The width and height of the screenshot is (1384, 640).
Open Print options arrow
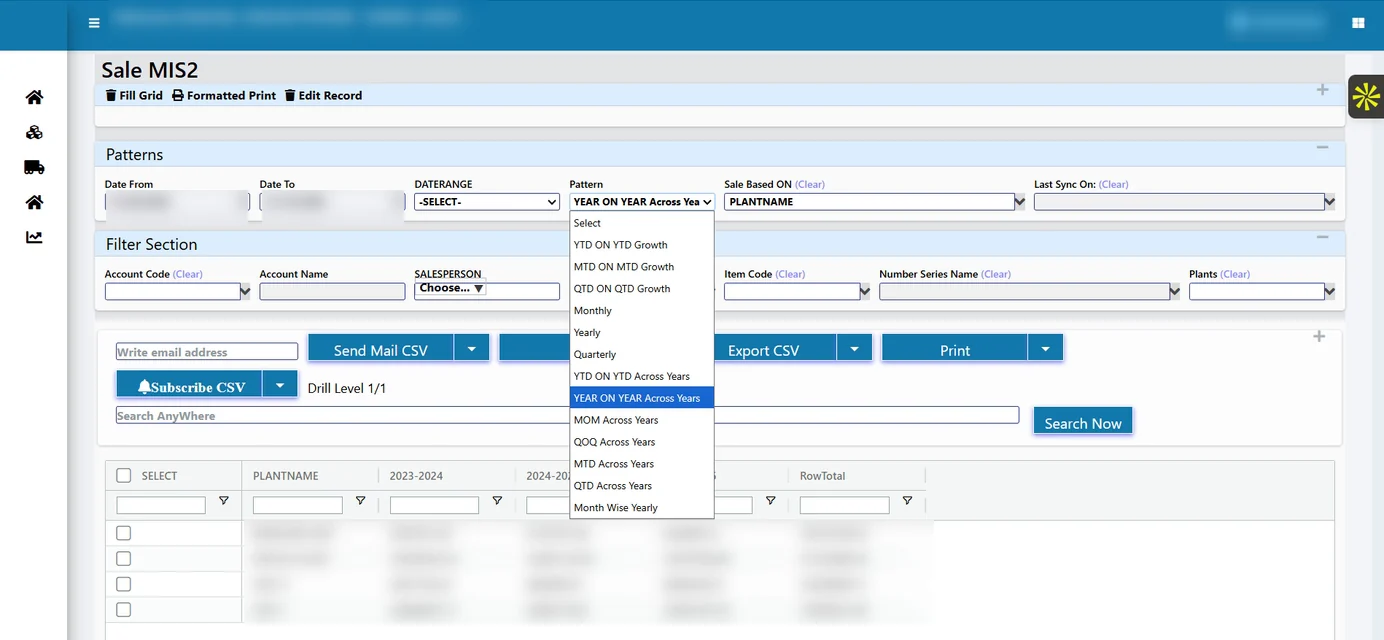[1045, 348]
